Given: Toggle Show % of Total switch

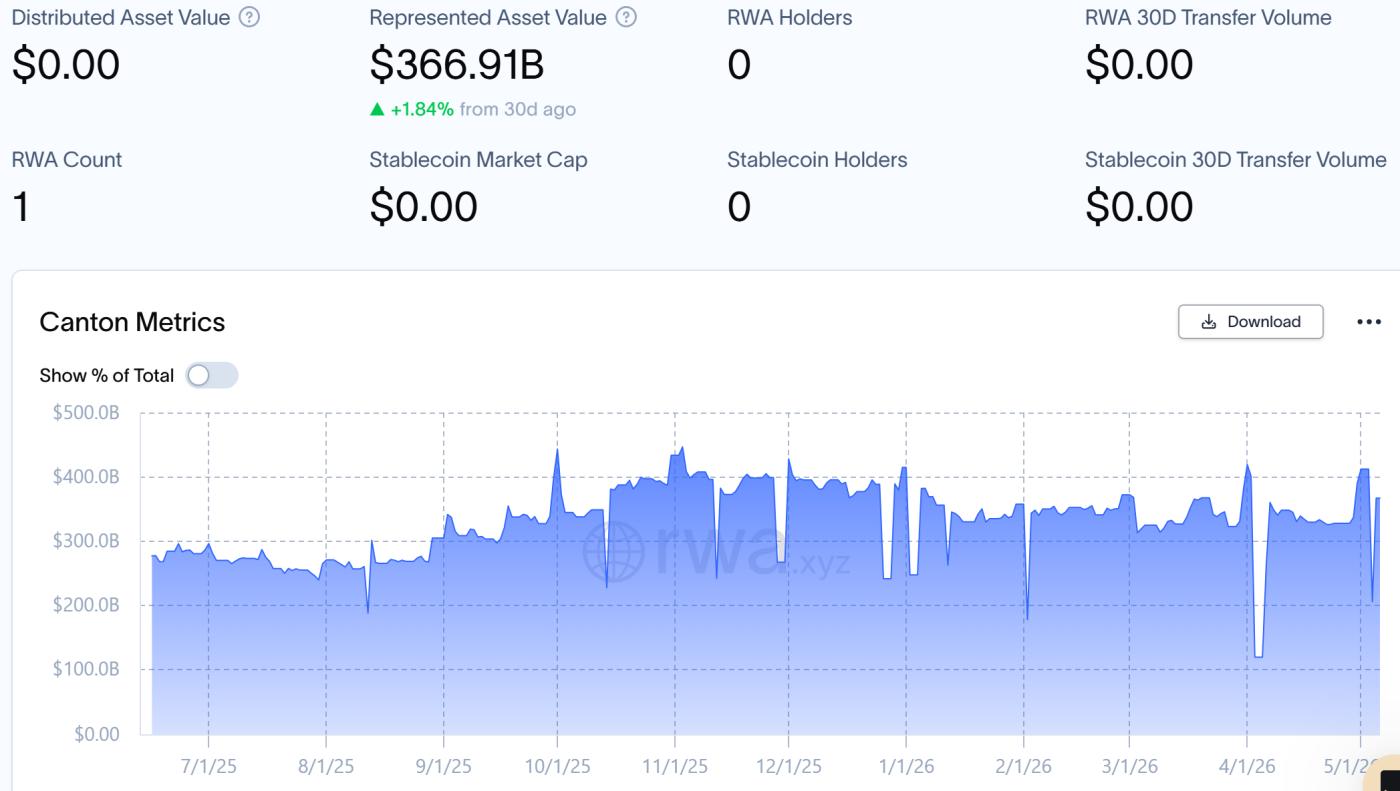Looking at the screenshot, I should coord(212,376).
